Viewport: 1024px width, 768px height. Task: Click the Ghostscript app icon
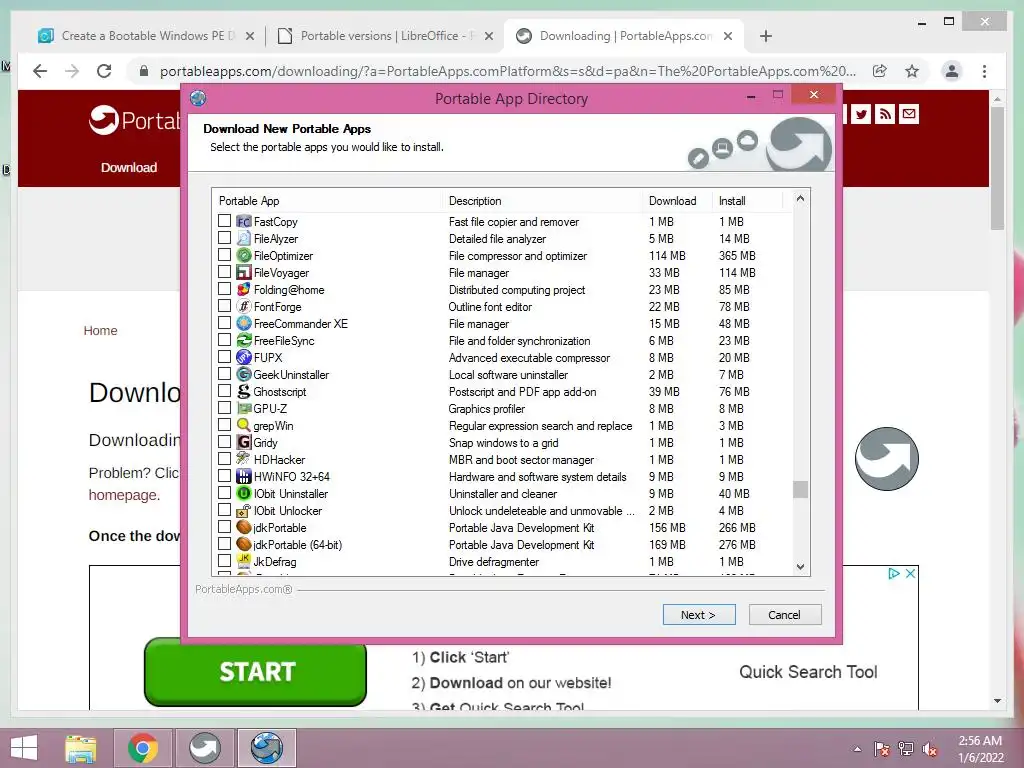click(x=244, y=391)
